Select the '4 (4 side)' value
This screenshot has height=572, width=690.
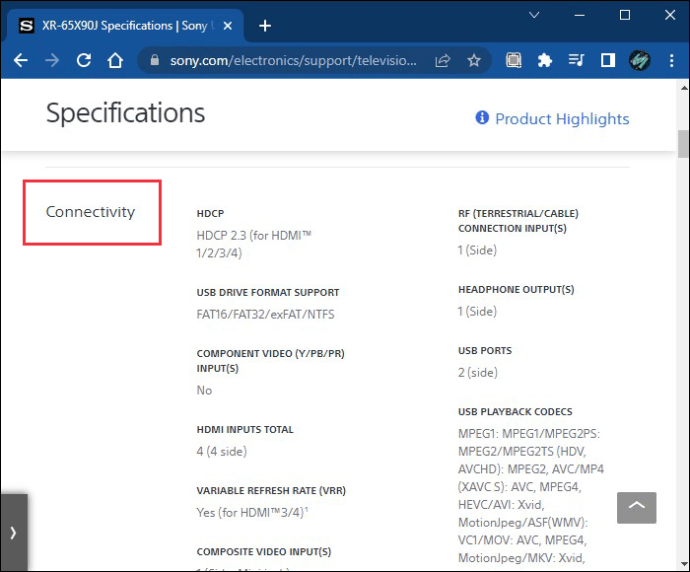[221, 451]
